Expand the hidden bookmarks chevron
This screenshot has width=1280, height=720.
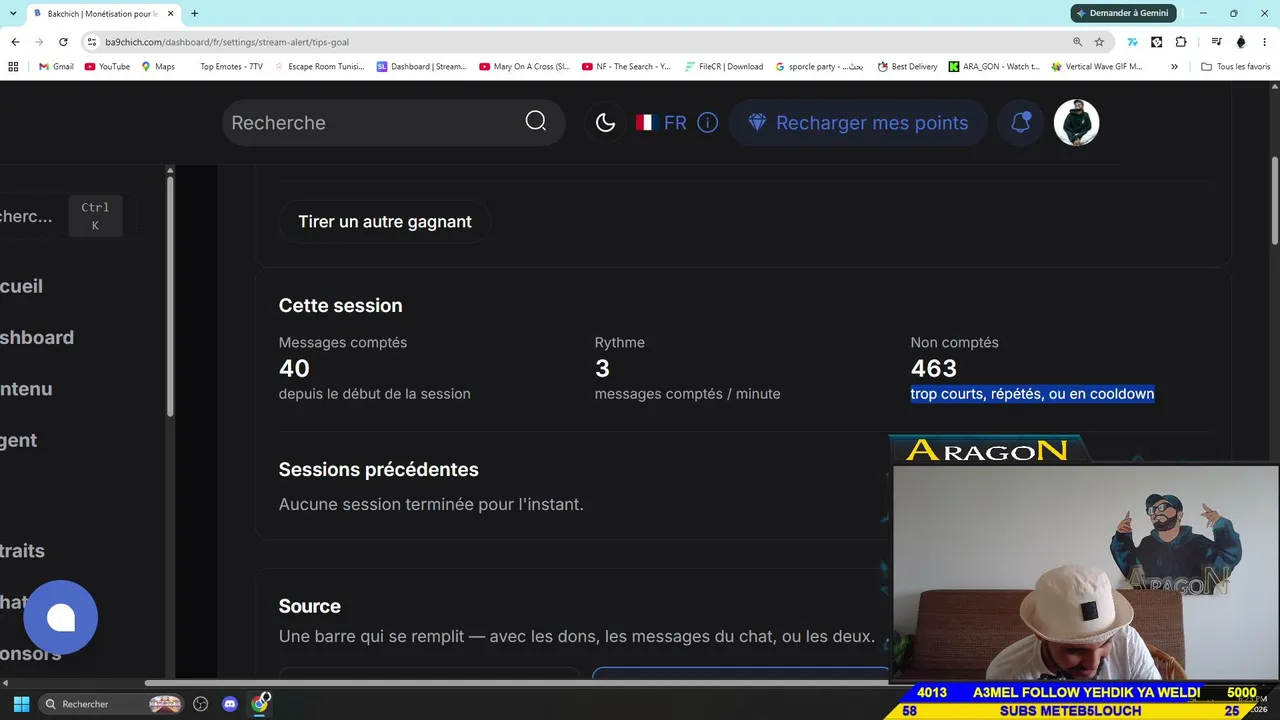click(x=1174, y=67)
